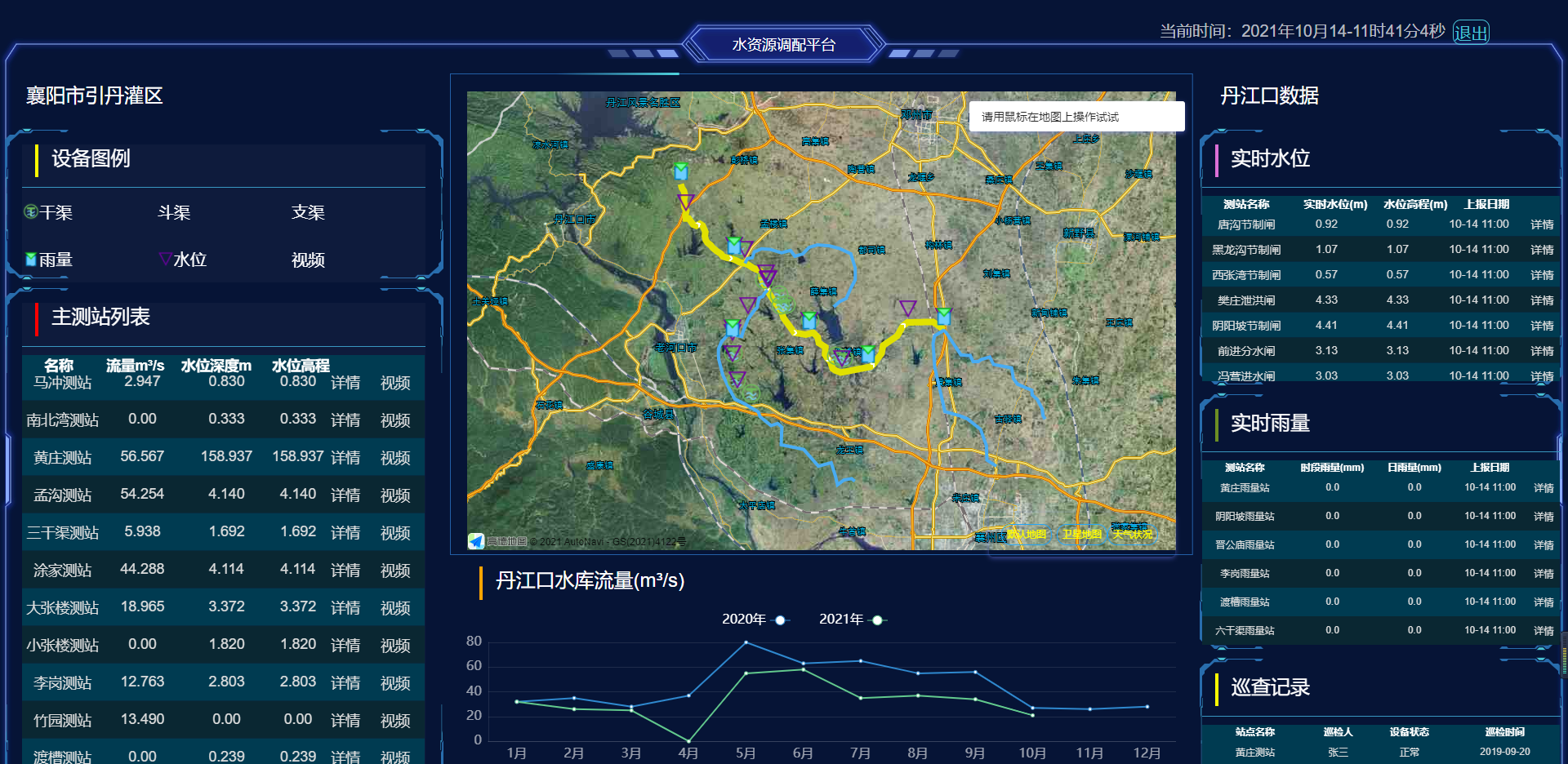1568x764 pixels.
Task: Open 详情 for 黄庄测站 in station list
Action: point(345,458)
